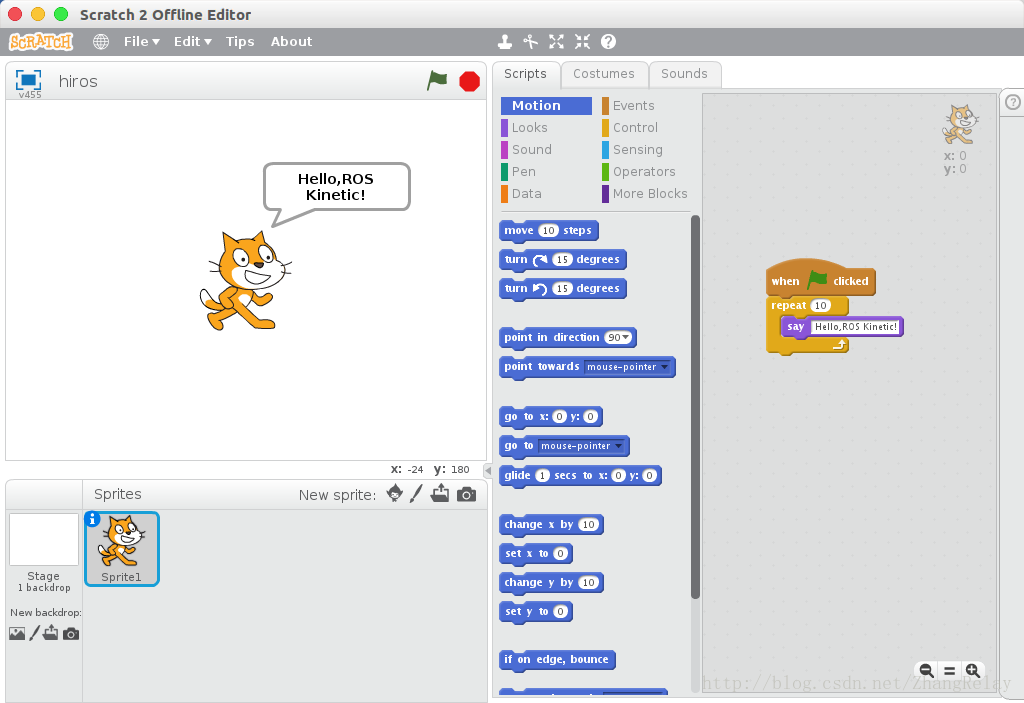Switch stage to full screen mode

(x=28, y=80)
